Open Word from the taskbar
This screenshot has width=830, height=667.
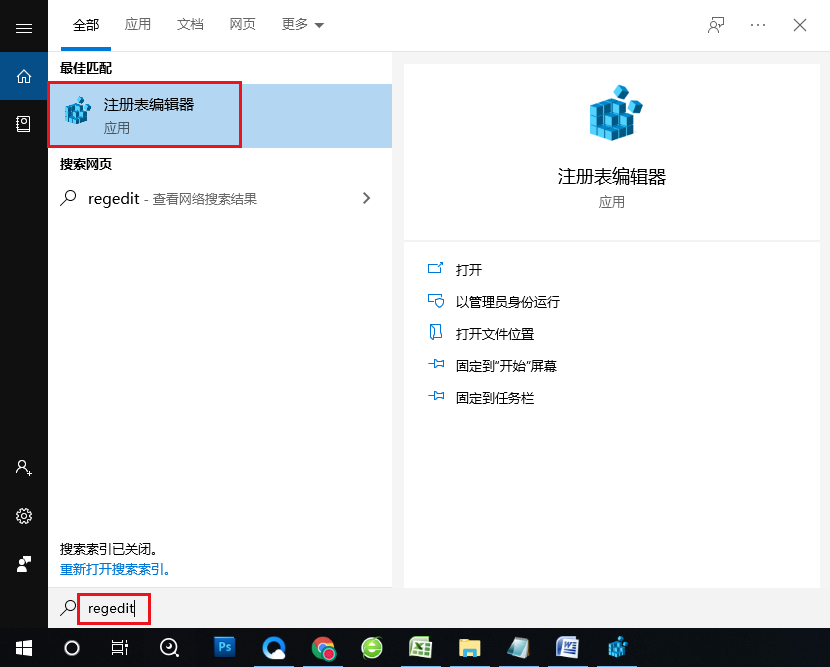[x=567, y=647]
